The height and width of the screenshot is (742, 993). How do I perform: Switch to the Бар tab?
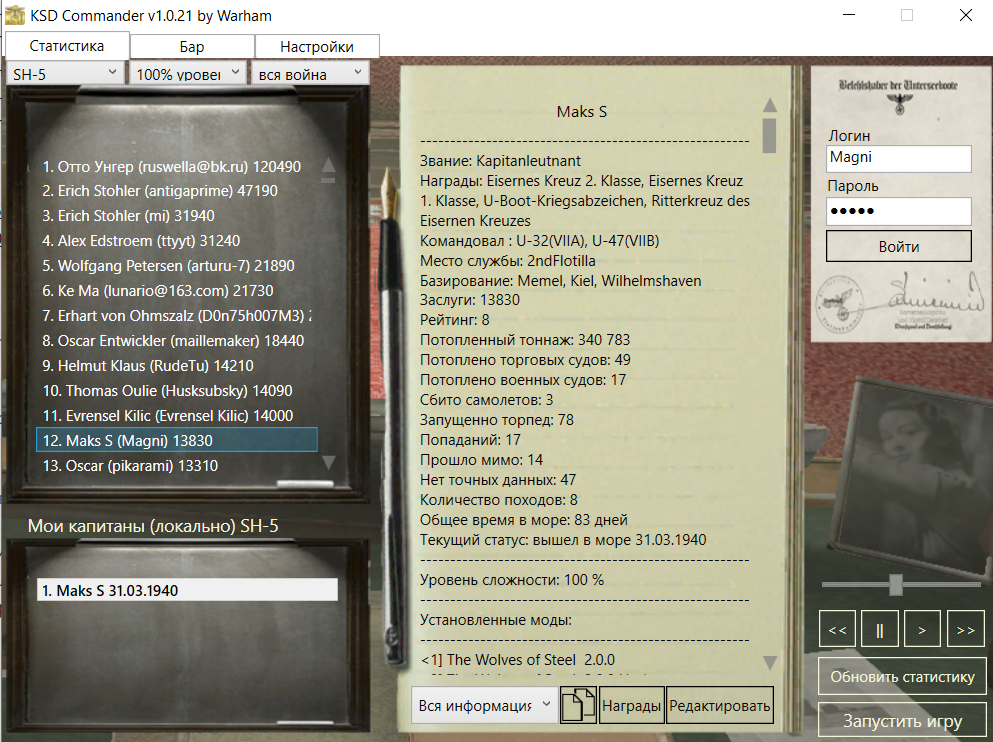[190, 45]
